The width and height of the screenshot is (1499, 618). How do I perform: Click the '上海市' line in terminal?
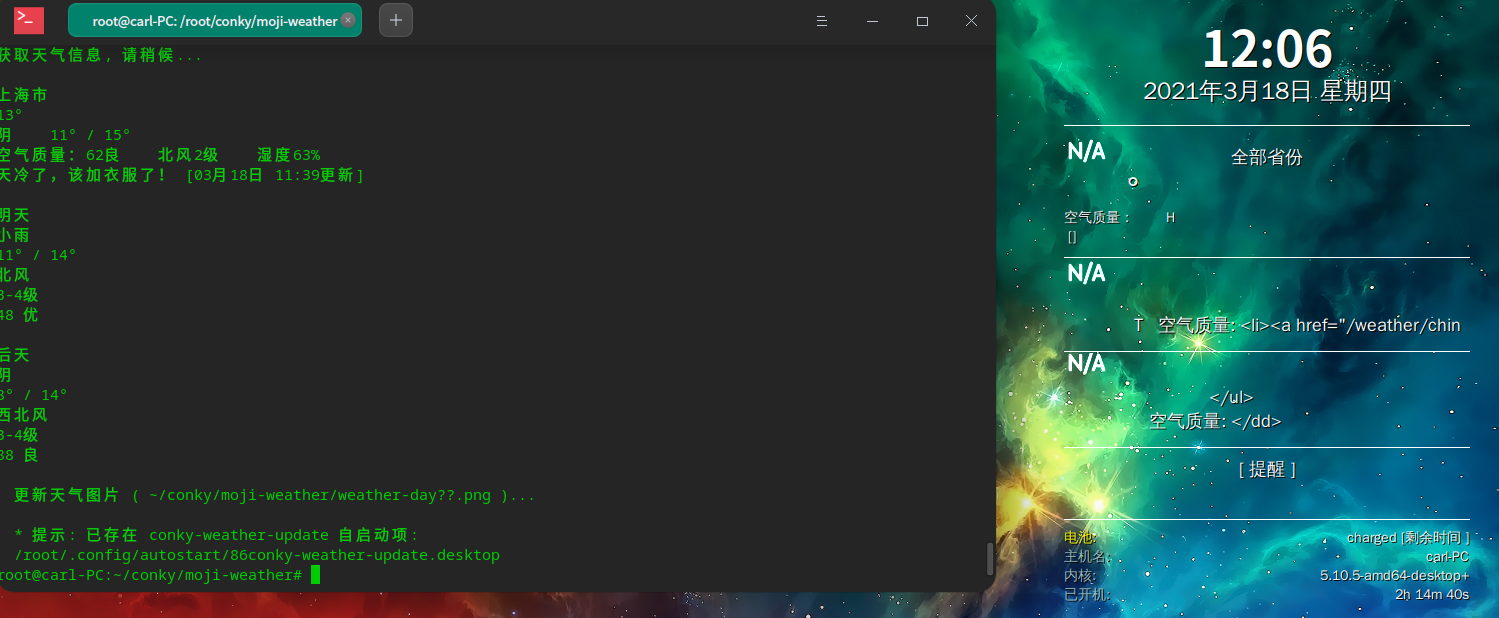[24, 95]
